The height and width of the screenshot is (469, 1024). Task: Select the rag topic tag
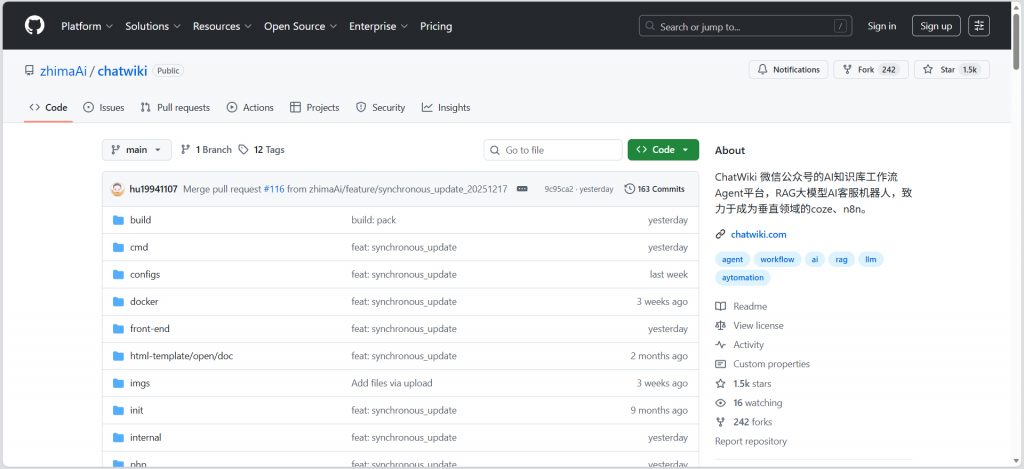841,259
